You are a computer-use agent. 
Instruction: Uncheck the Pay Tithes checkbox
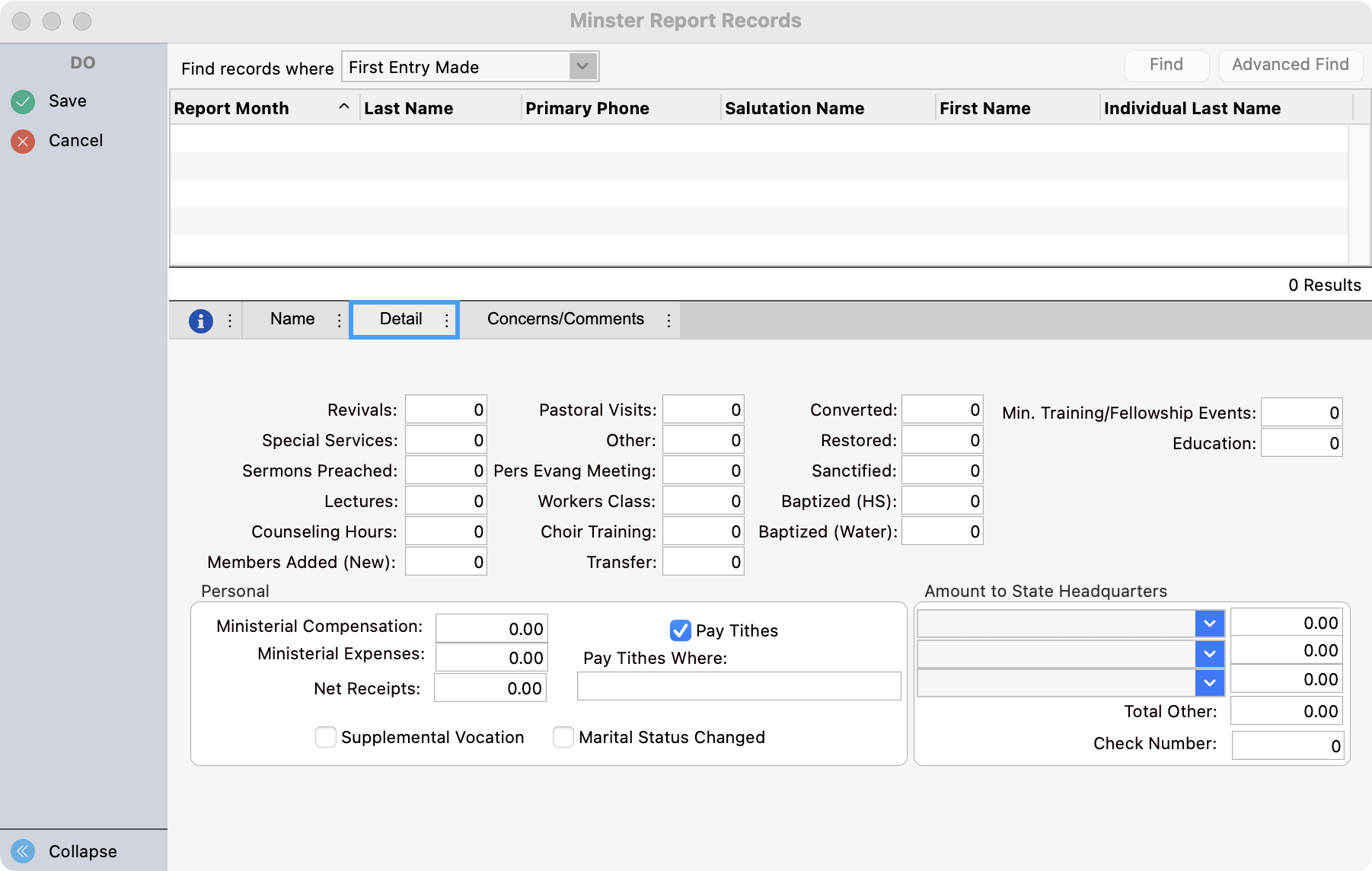[x=681, y=630]
